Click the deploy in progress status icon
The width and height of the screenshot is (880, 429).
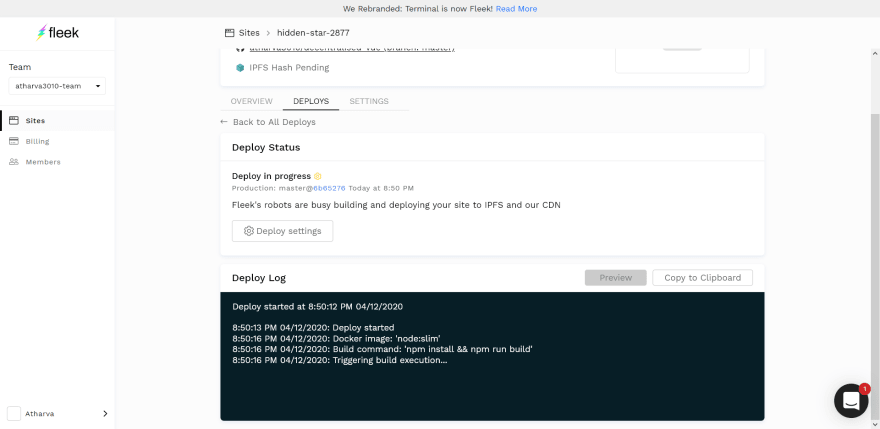pyautogui.click(x=318, y=176)
